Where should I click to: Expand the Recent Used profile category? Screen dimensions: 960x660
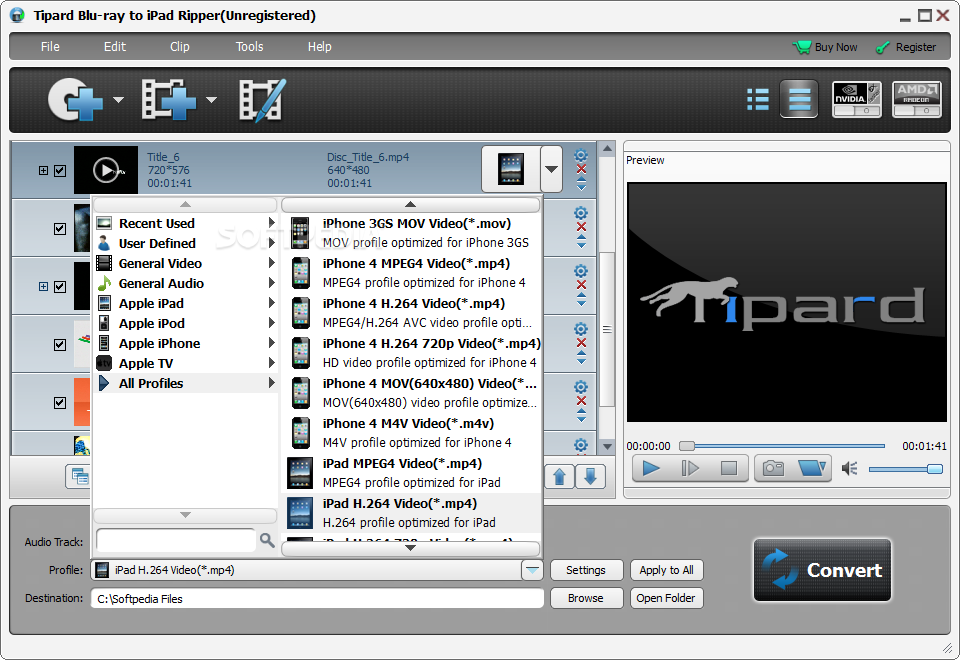[x=186, y=223]
